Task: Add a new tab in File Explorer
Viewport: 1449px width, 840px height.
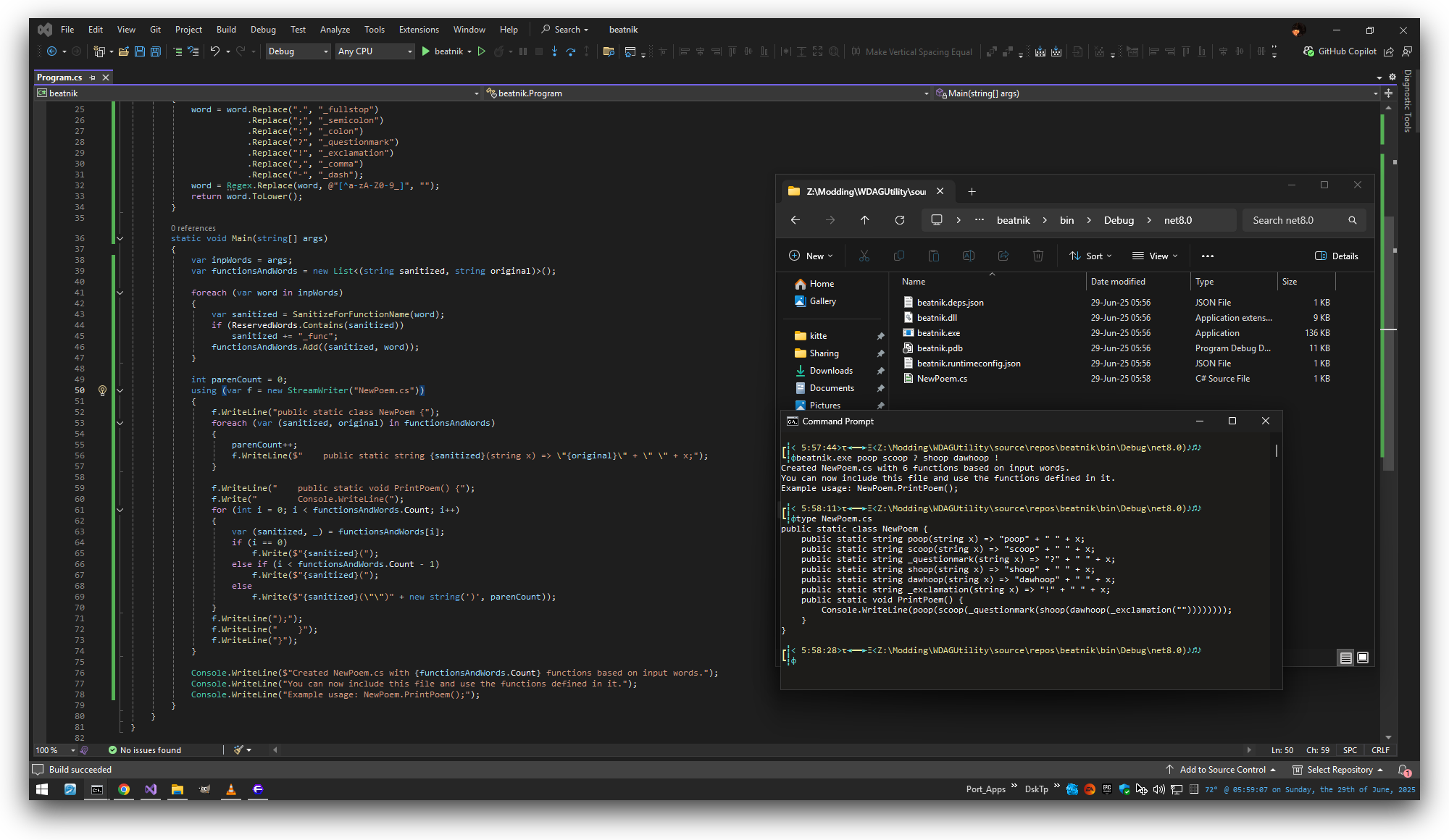Action: 972,191
